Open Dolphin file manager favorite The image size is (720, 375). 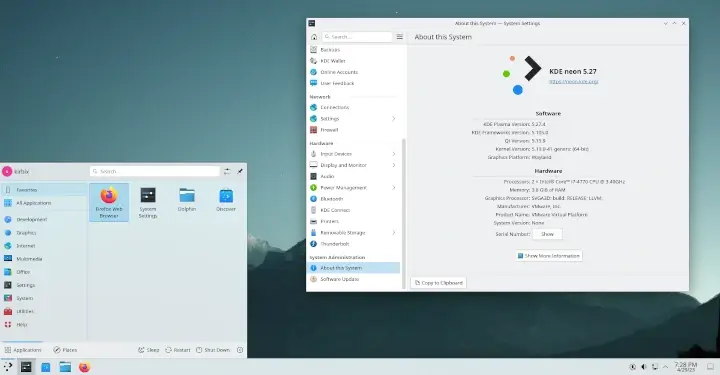(x=187, y=200)
